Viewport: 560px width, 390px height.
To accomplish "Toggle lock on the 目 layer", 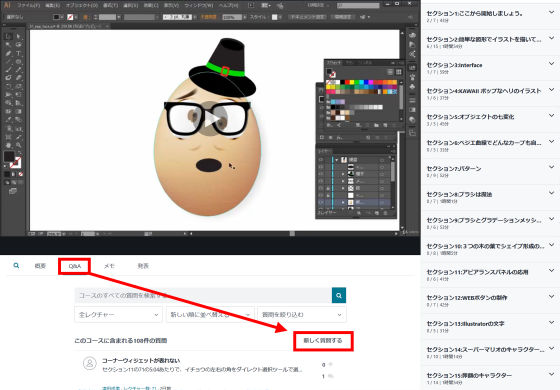I will point(328,188).
